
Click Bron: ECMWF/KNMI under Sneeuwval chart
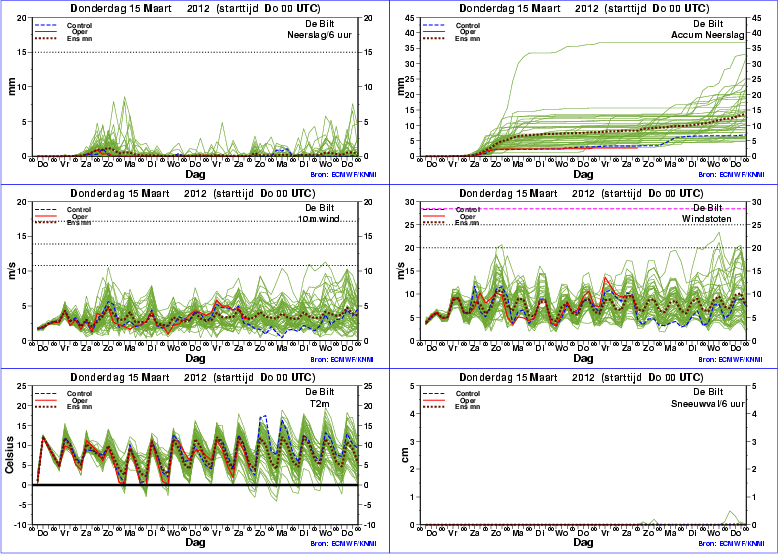(x=731, y=544)
